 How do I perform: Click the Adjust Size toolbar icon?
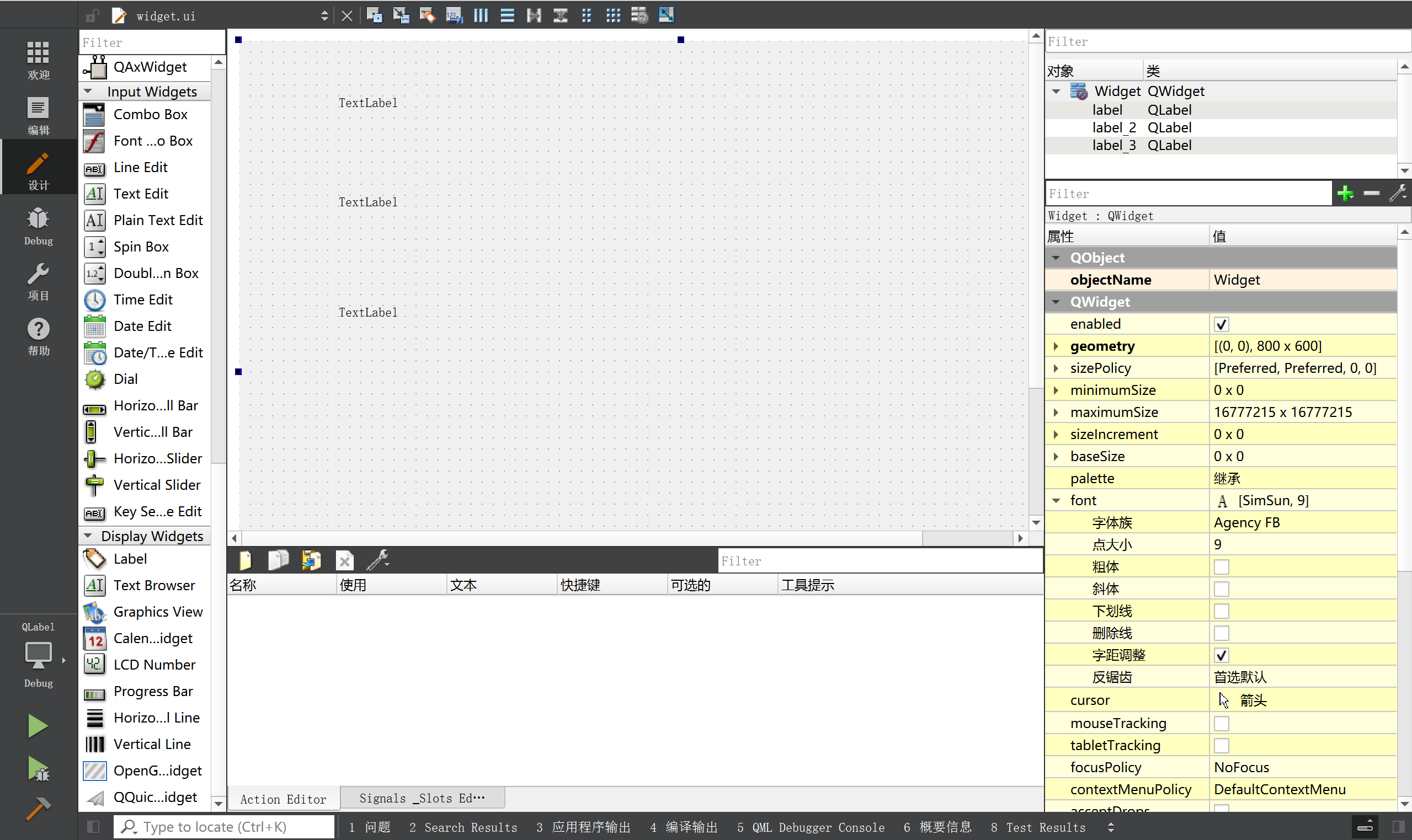click(x=666, y=15)
